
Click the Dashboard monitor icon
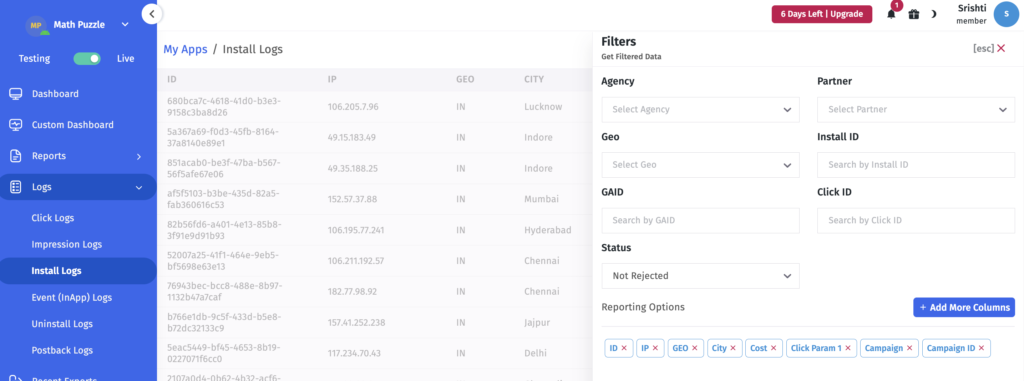coord(16,94)
